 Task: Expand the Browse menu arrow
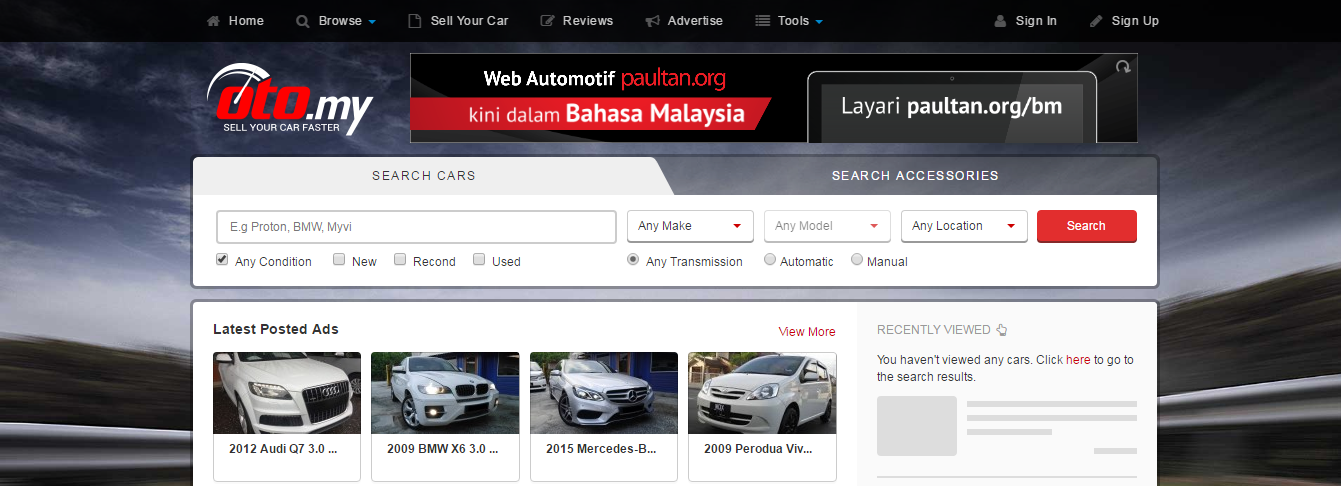[x=372, y=22]
